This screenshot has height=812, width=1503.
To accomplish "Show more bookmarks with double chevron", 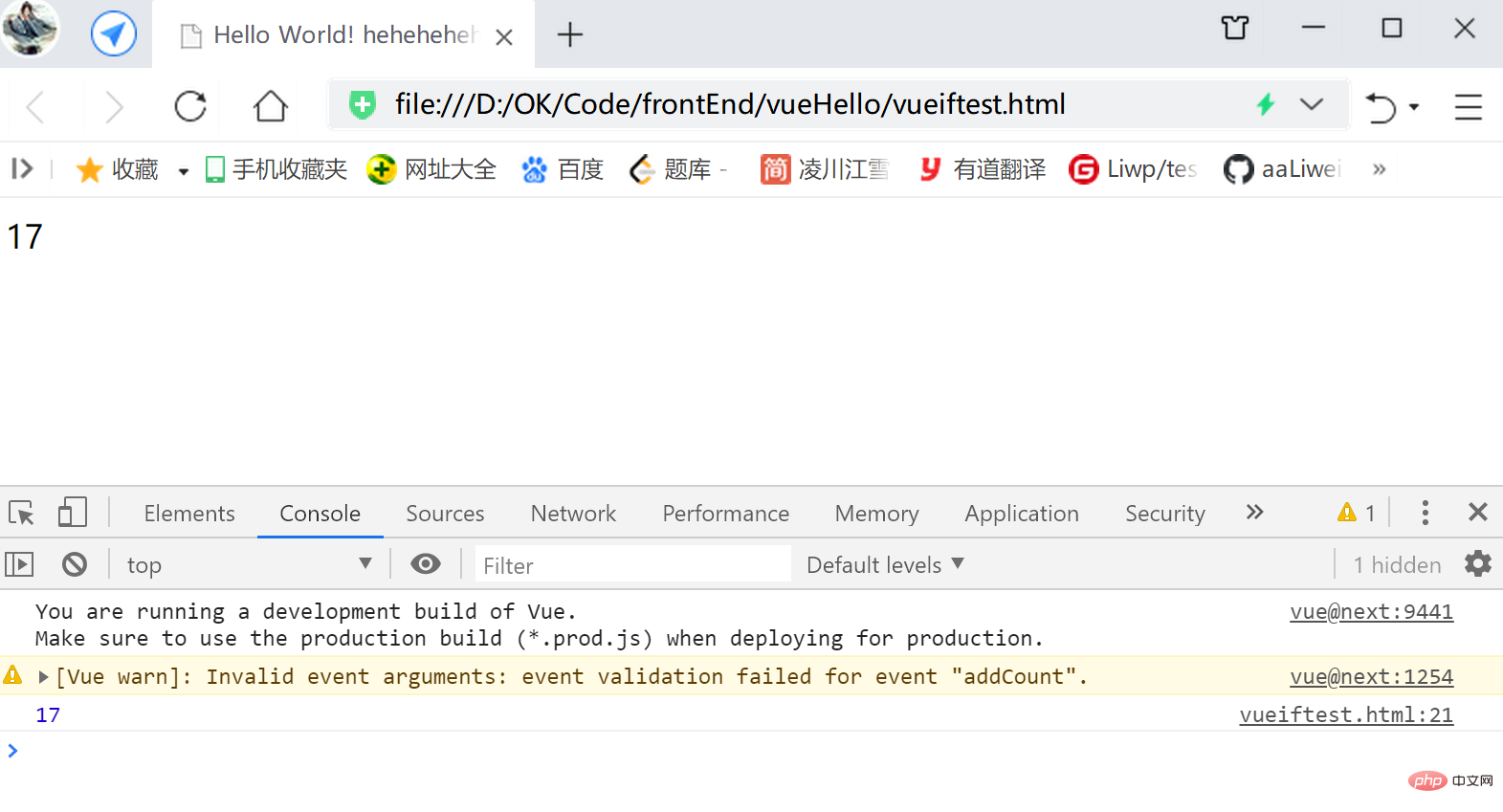I will (x=1379, y=169).
